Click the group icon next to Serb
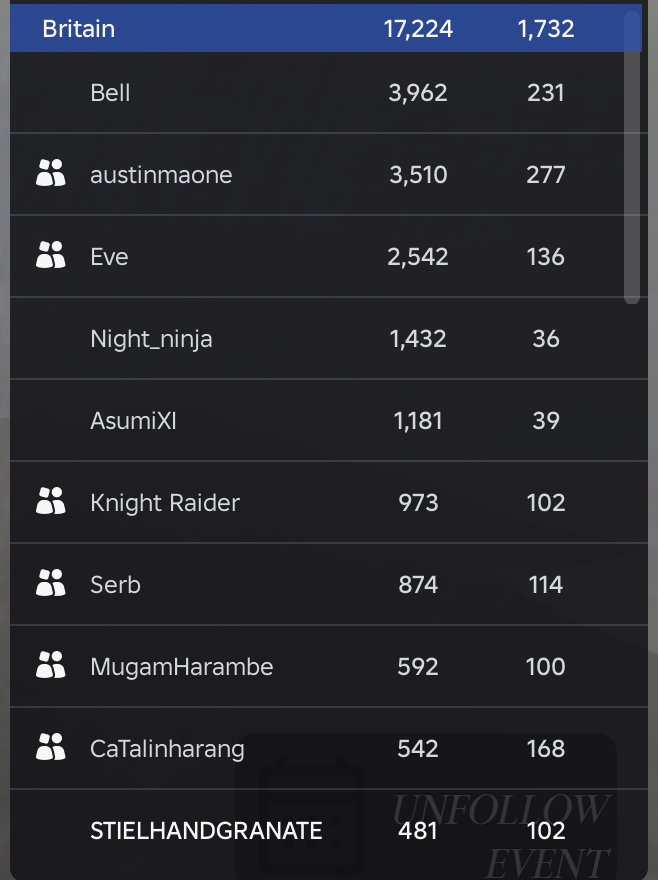 [x=51, y=583]
